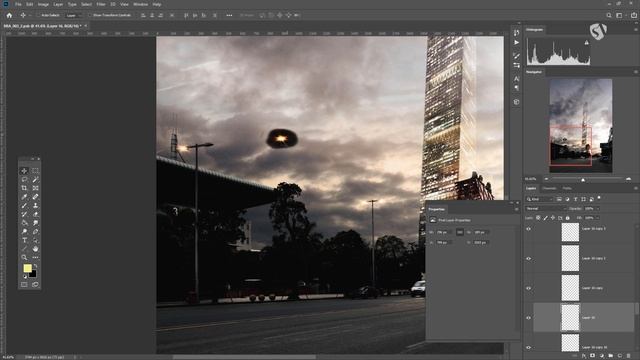Click the Navigator zoom slider handle
Viewport: 640px width, 360px height.
[583, 180]
